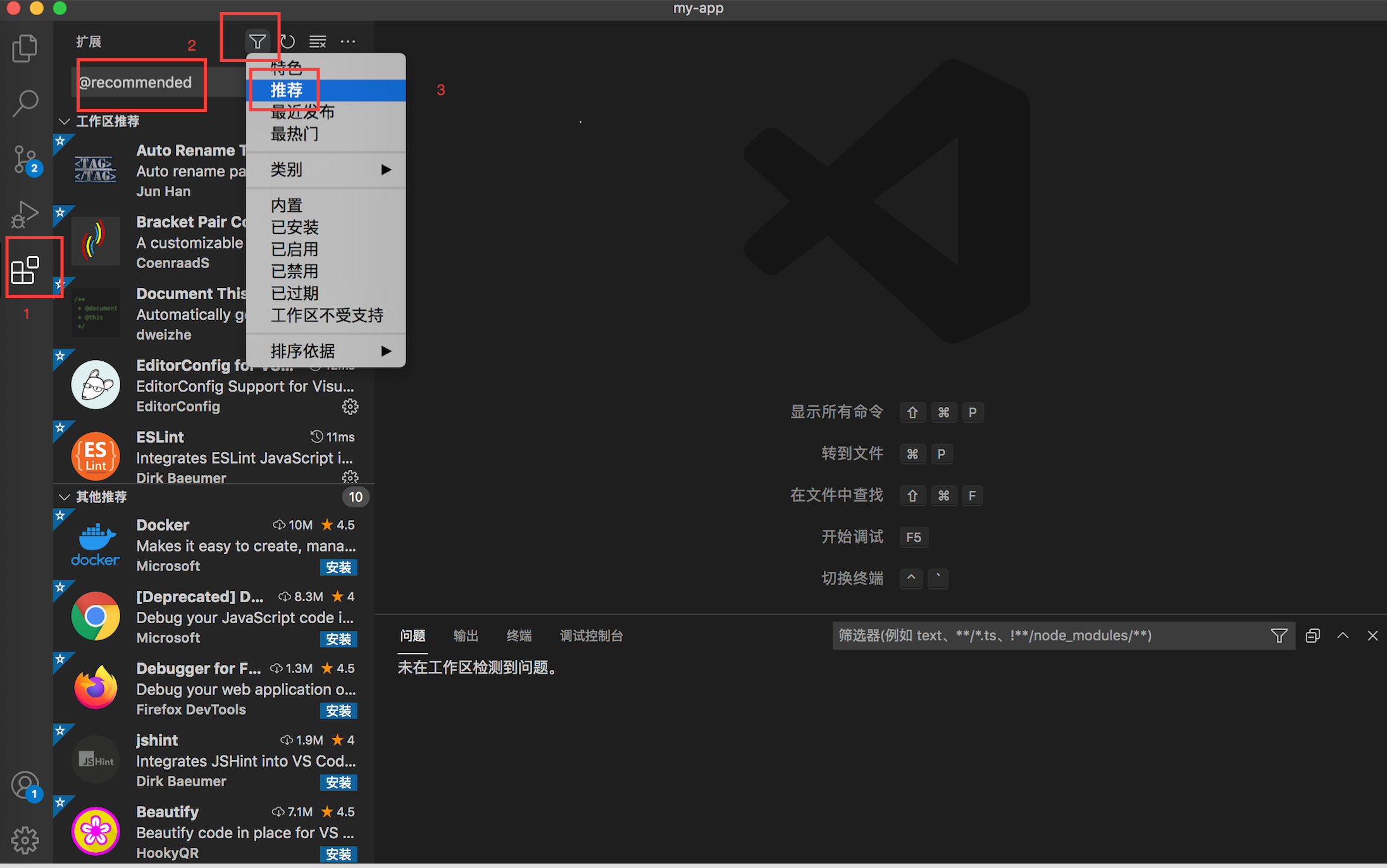The image size is (1387, 868).
Task: Install the Docker extension
Action: [339, 567]
